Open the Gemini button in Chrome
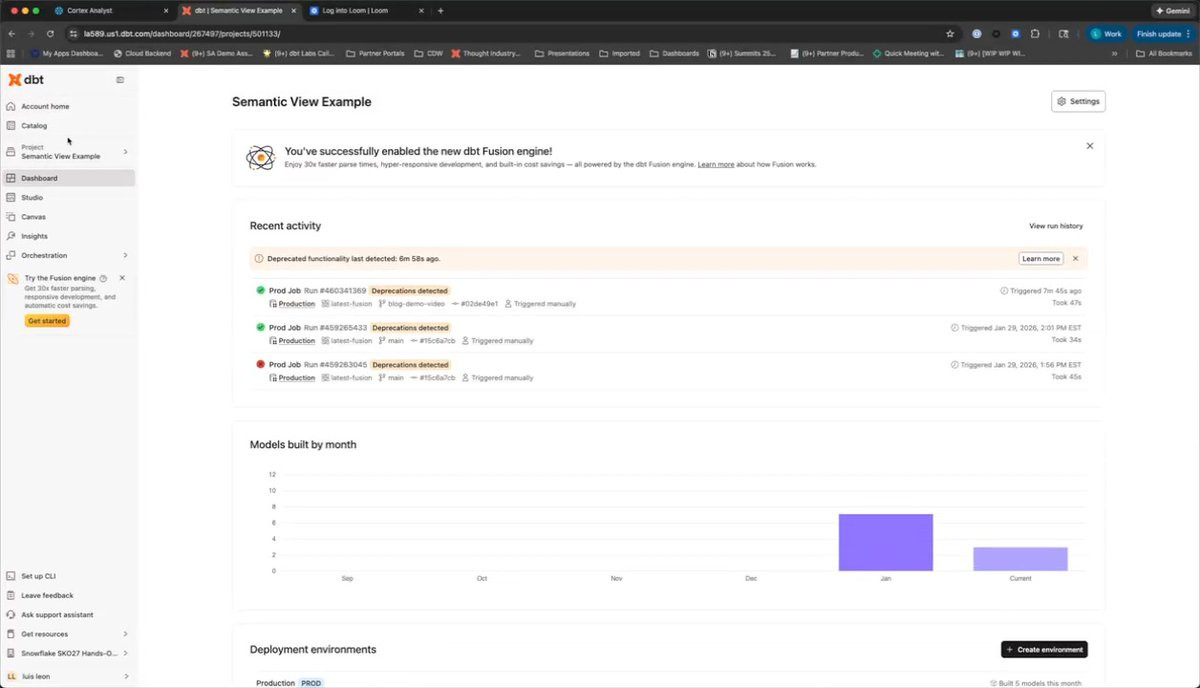 [1173, 10]
